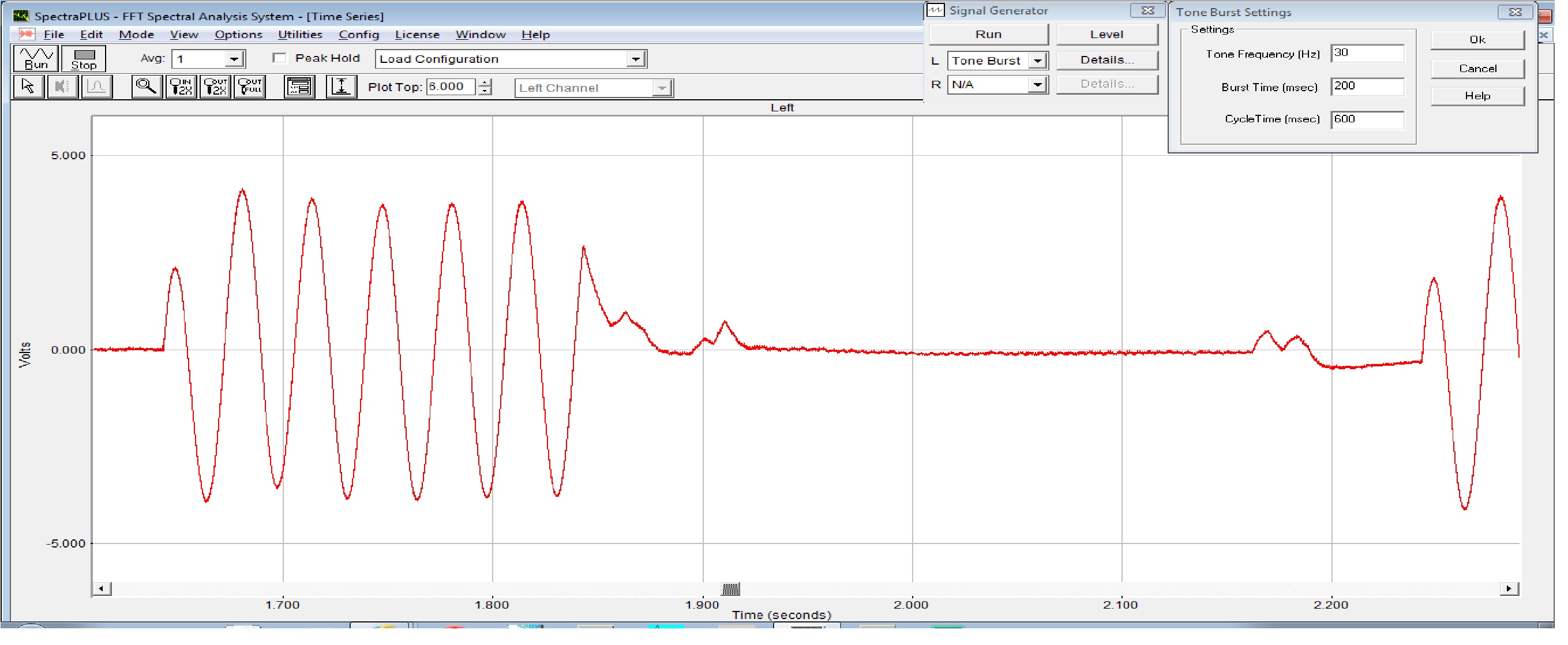This screenshot has width=1568, height=645.
Task: Open the Right generator N/A dropdown
Action: 1038,85
